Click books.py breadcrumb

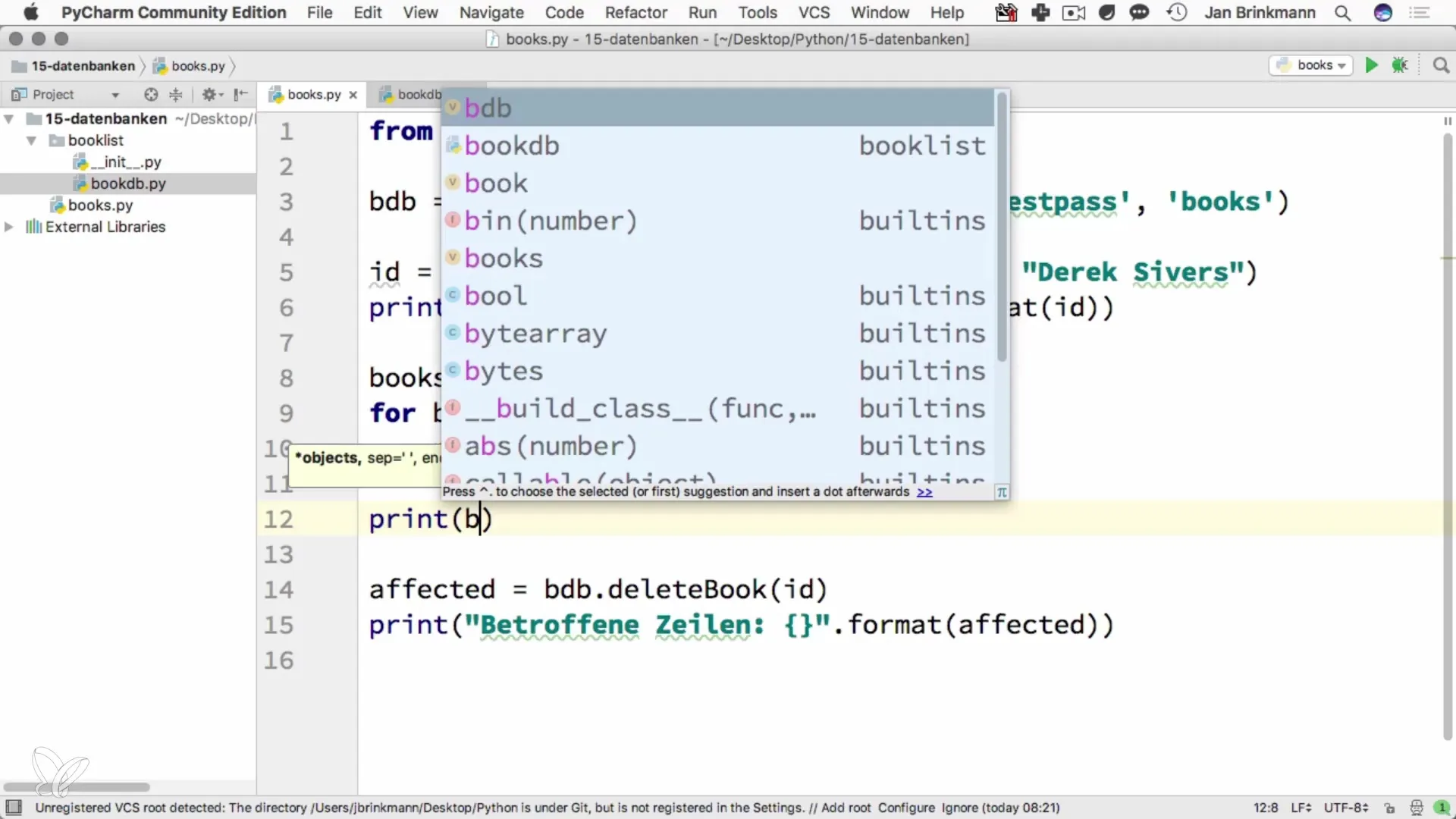190,66
